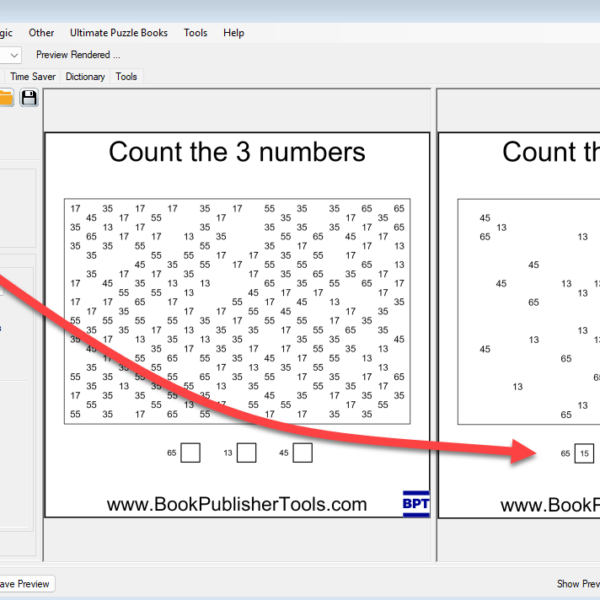600x600 pixels.
Task: Switch to the Time Saver tab
Action: (x=33, y=76)
